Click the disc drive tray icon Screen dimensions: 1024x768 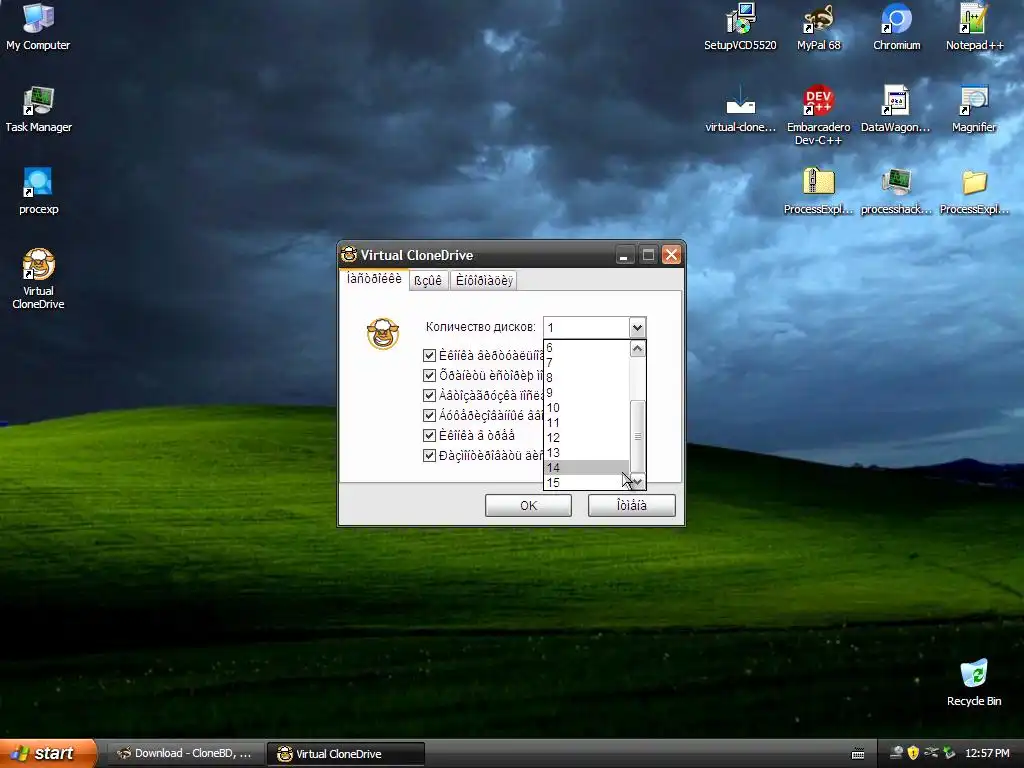pyautogui.click(x=897, y=754)
